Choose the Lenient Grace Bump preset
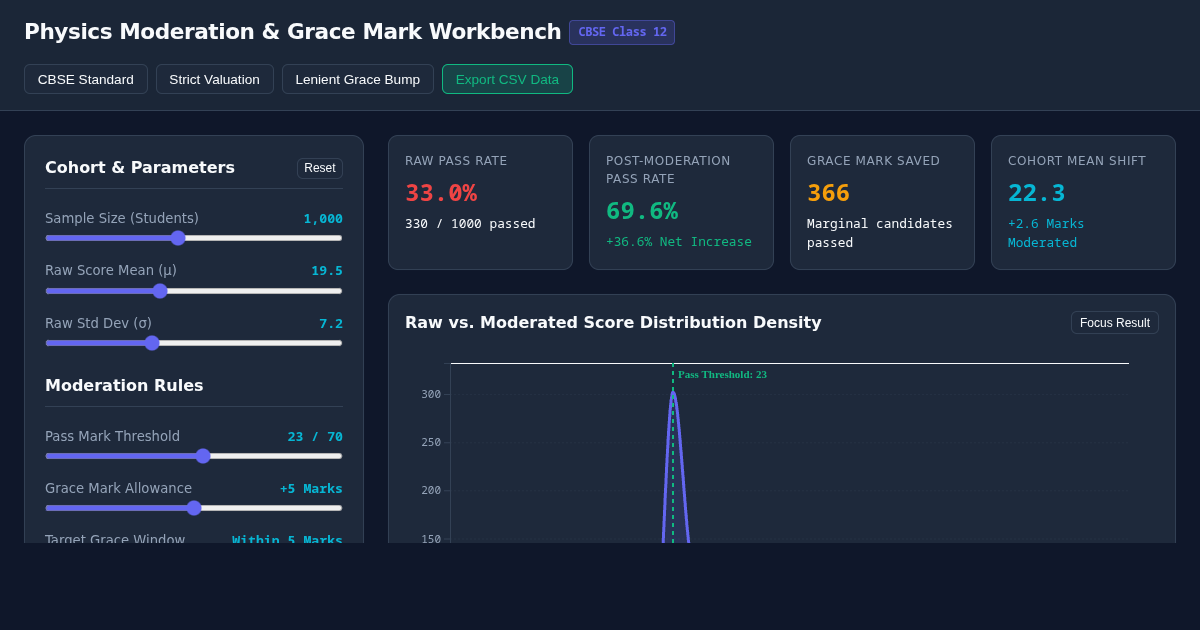The width and height of the screenshot is (1200, 630). pyautogui.click(x=358, y=79)
